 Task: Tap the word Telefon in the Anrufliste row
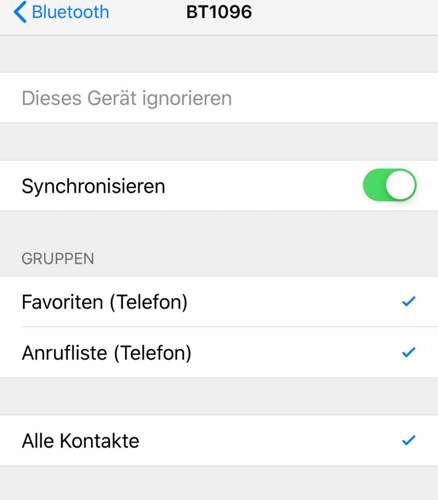[153, 353]
